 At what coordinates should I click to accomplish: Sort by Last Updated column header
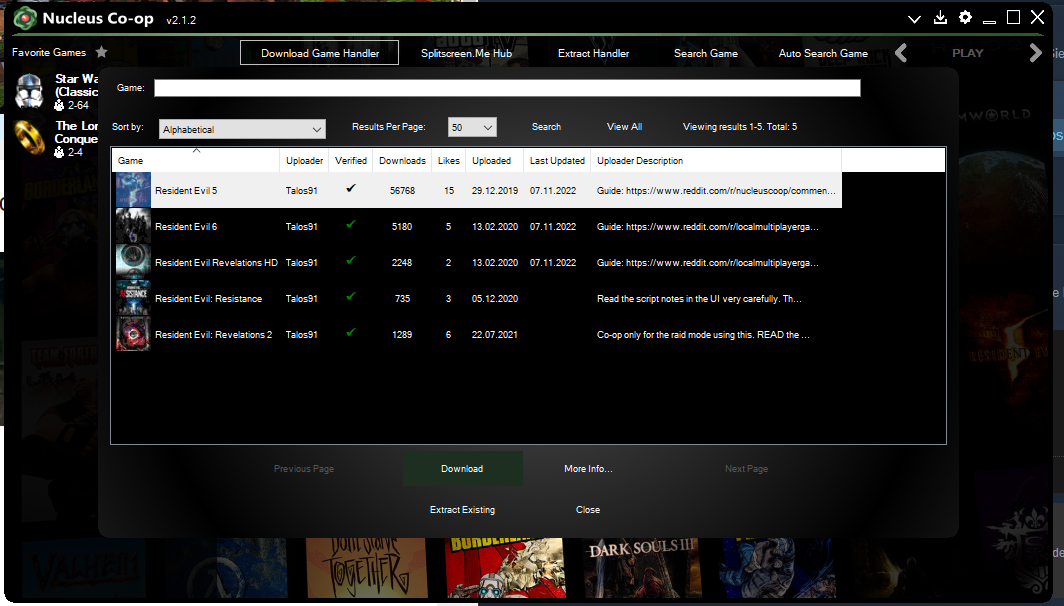[x=557, y=161]
